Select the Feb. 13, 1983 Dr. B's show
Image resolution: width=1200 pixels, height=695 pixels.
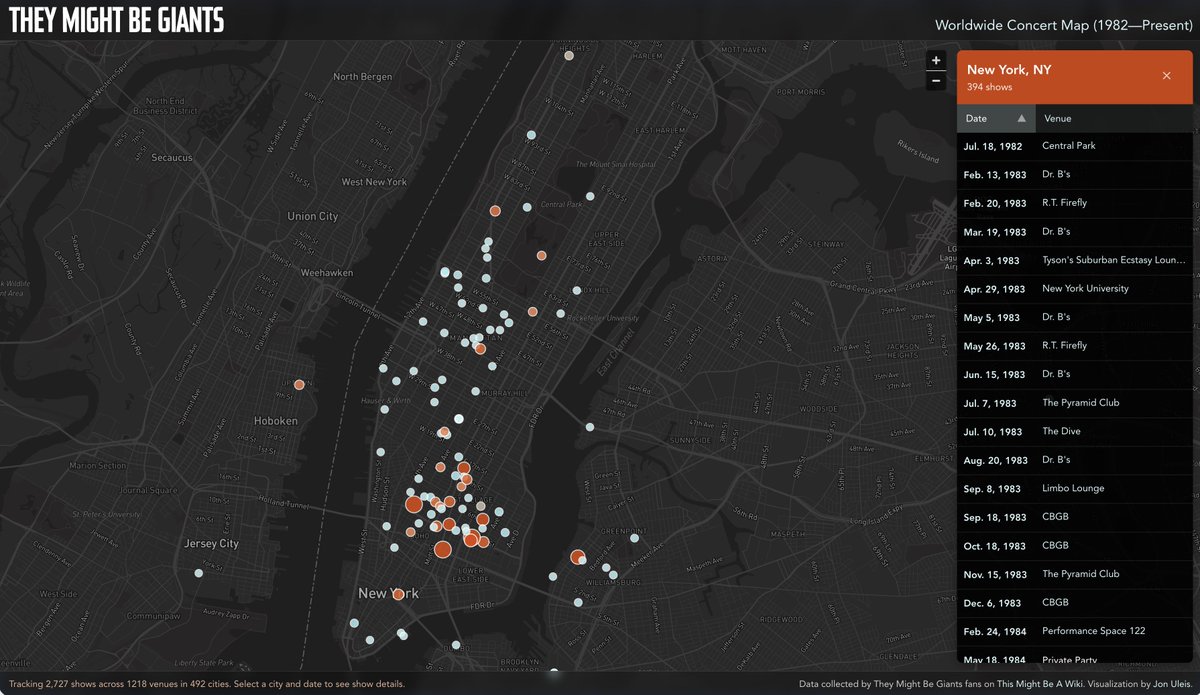[x=1075, y=175]
